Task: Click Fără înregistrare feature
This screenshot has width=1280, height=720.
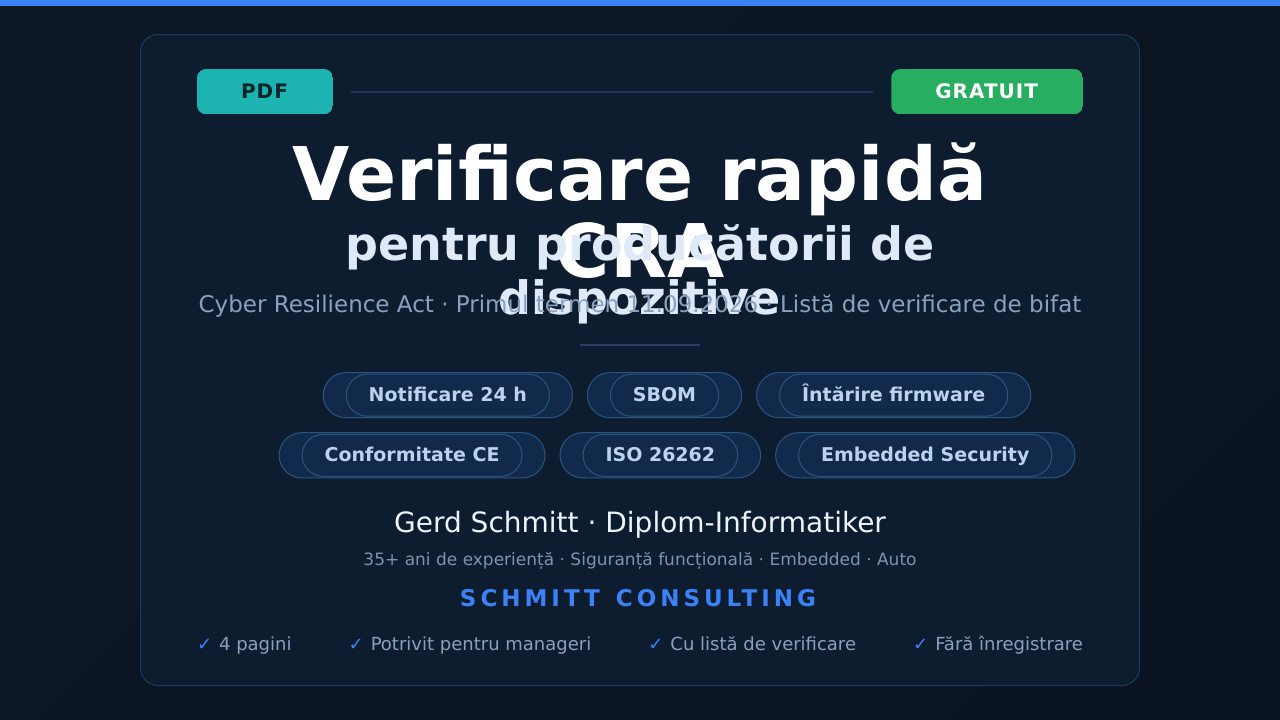Action: coord(998,644)
